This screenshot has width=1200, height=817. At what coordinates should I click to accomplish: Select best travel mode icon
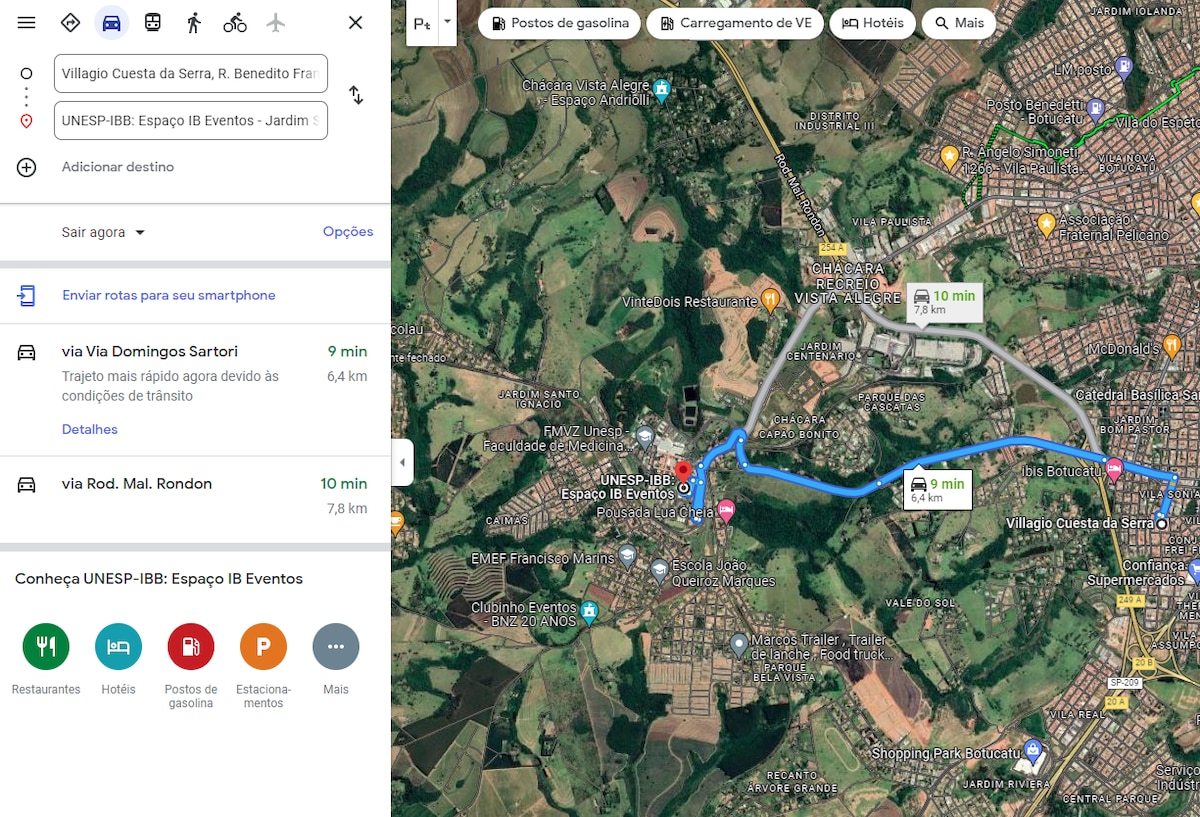click(x=70, y=22)
